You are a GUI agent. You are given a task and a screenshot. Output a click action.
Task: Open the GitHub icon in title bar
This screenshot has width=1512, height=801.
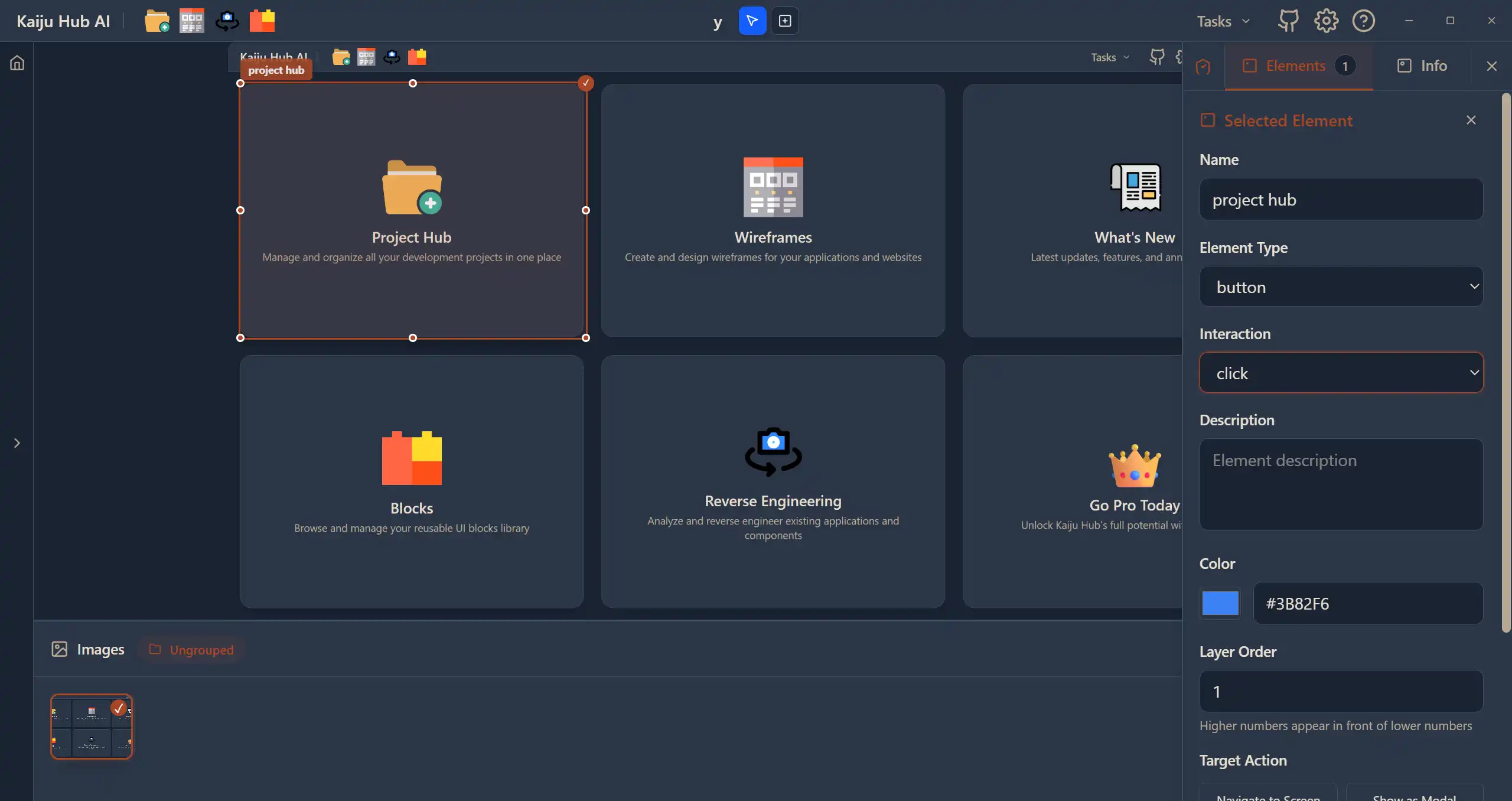[1288, 21]
